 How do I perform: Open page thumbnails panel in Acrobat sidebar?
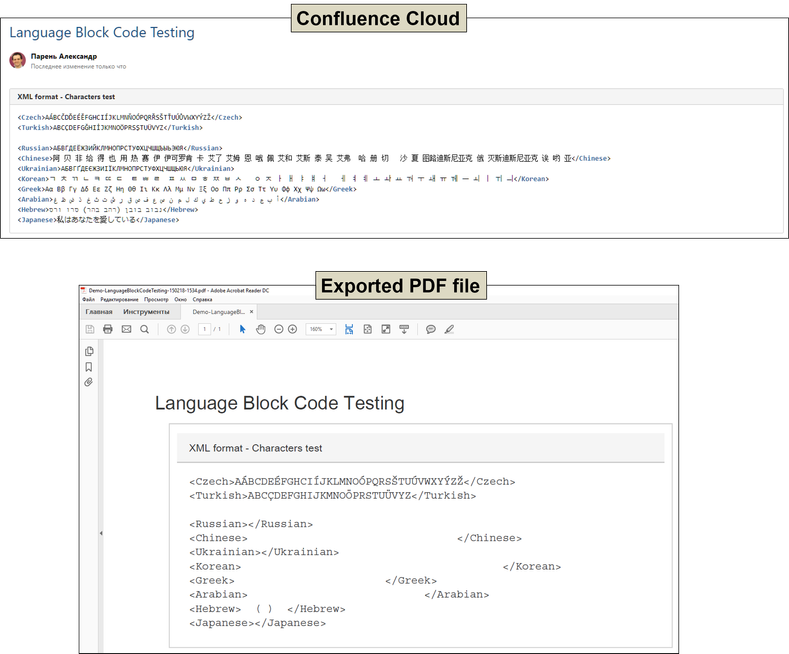pos(89,351)
